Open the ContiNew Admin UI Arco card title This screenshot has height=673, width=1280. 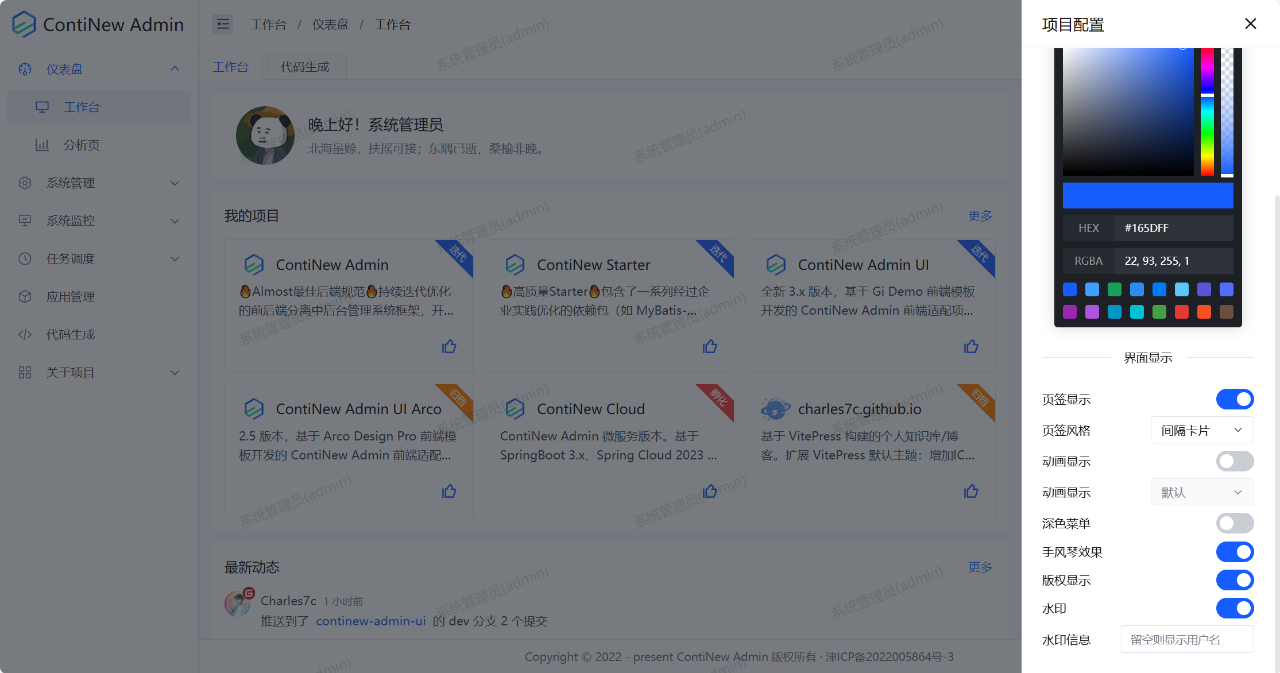pos(359,409)
